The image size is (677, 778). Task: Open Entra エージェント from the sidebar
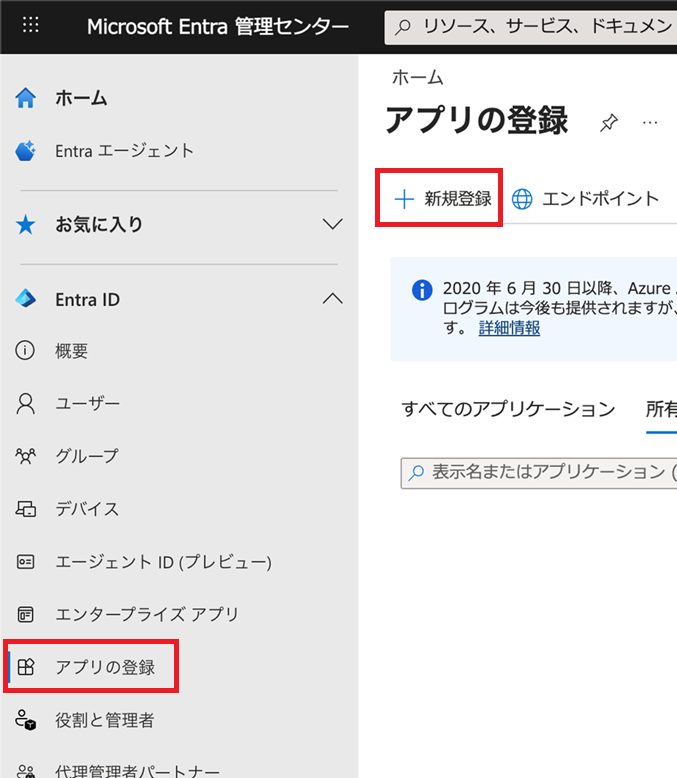124,151
